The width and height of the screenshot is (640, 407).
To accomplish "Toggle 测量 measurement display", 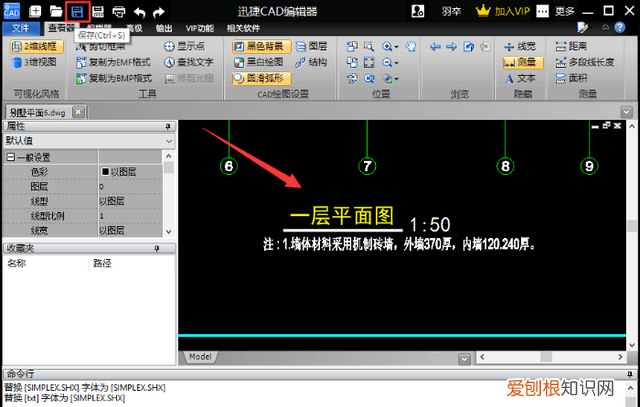I will coord(523,62).
